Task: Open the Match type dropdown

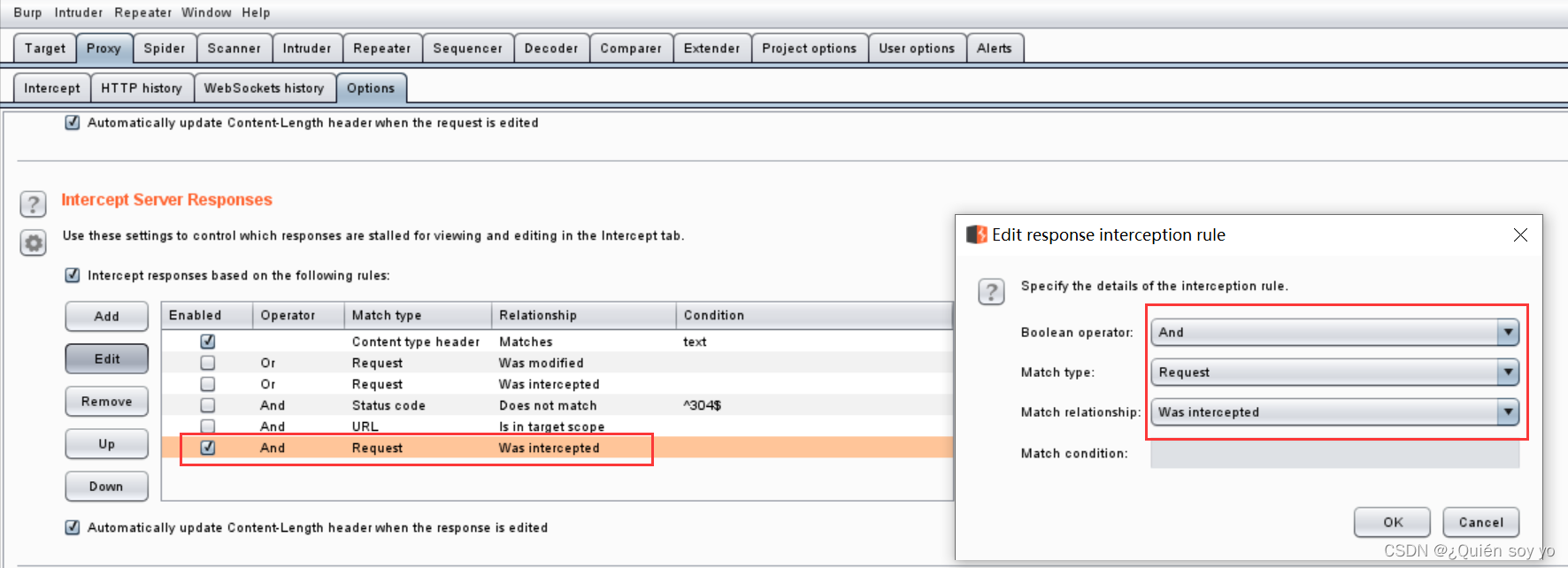Action: click(1334, 372)
